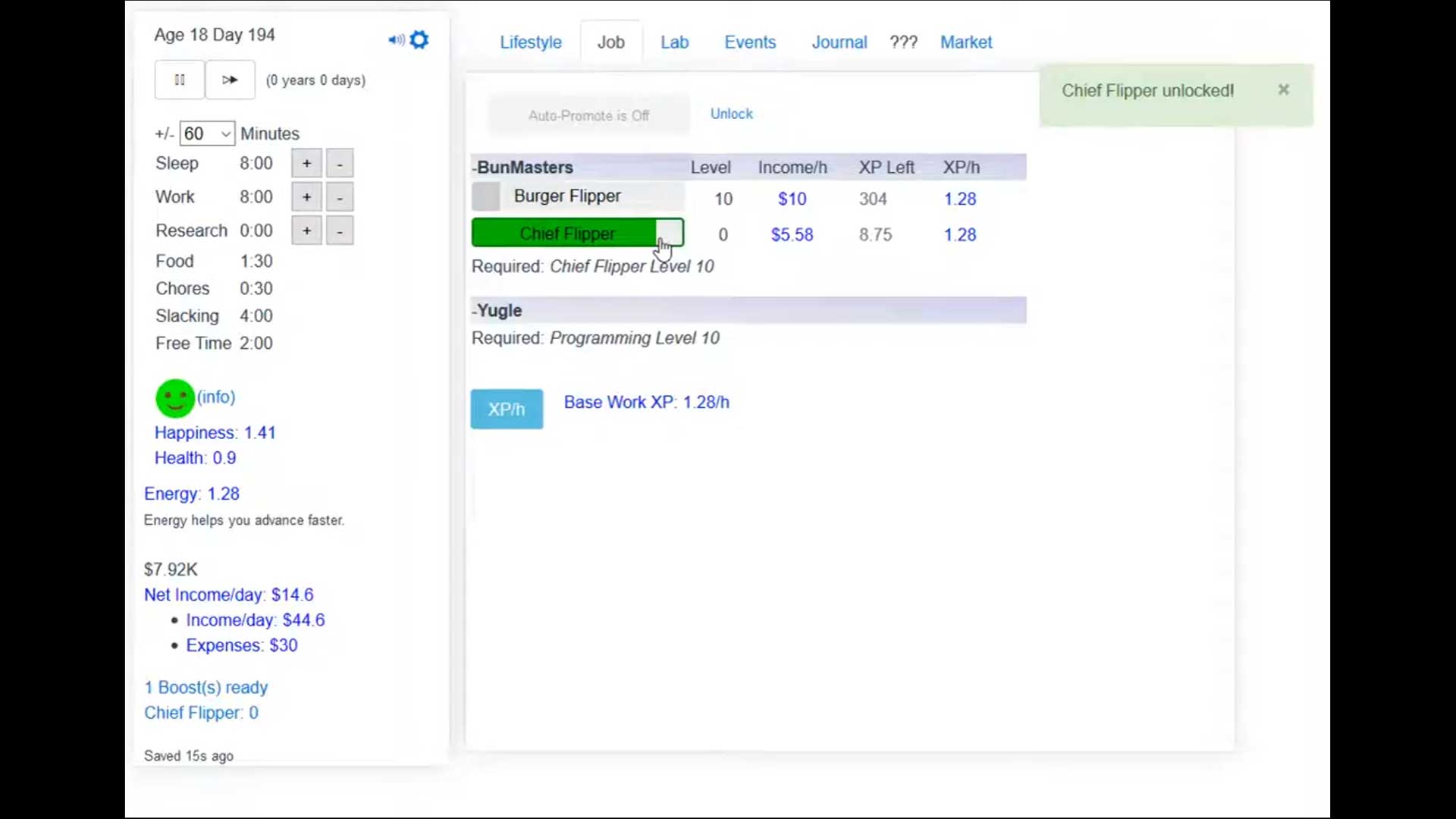The image size is (1456, 819).
Task: Increase Sleep time with plus button
Action: tap(306, 163)
